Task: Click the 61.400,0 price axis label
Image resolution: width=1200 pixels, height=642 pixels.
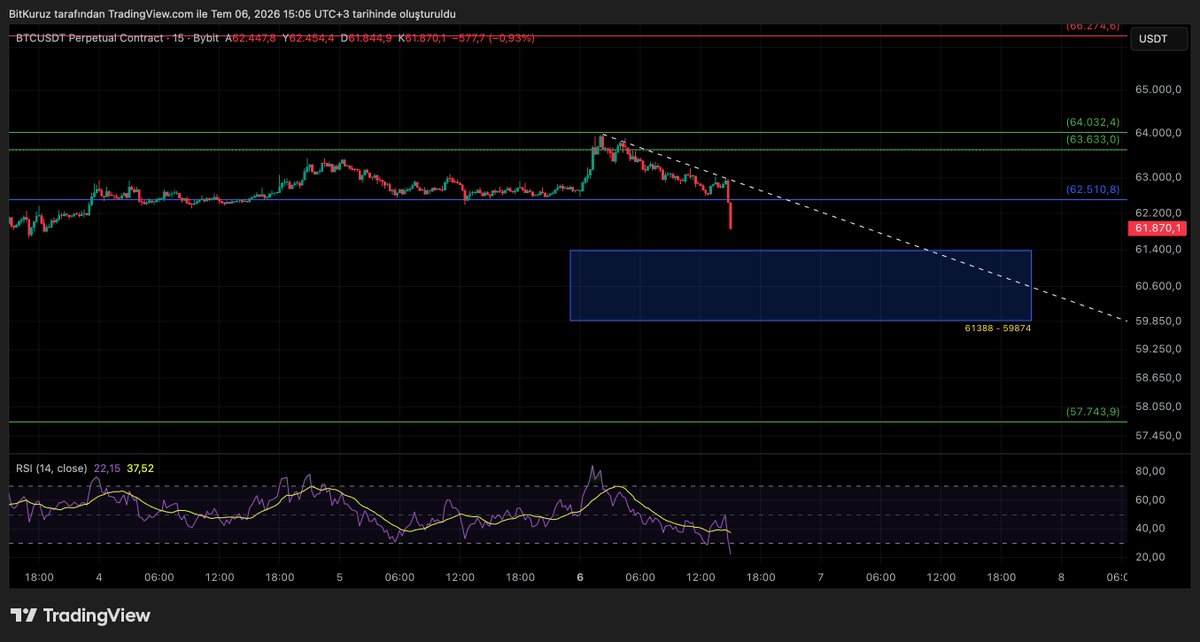Action: (1158, 249)
